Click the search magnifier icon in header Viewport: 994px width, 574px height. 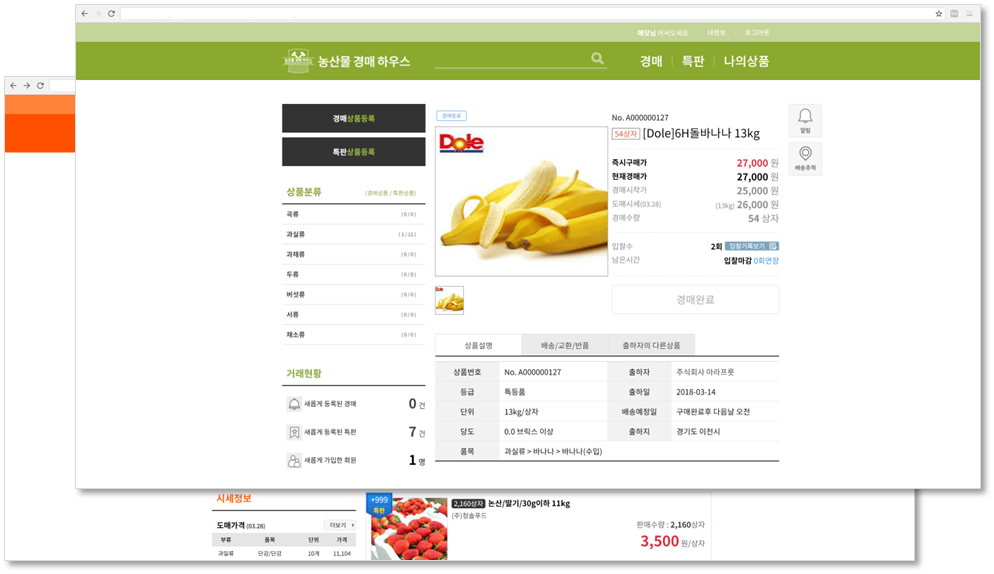pos(597,58)
